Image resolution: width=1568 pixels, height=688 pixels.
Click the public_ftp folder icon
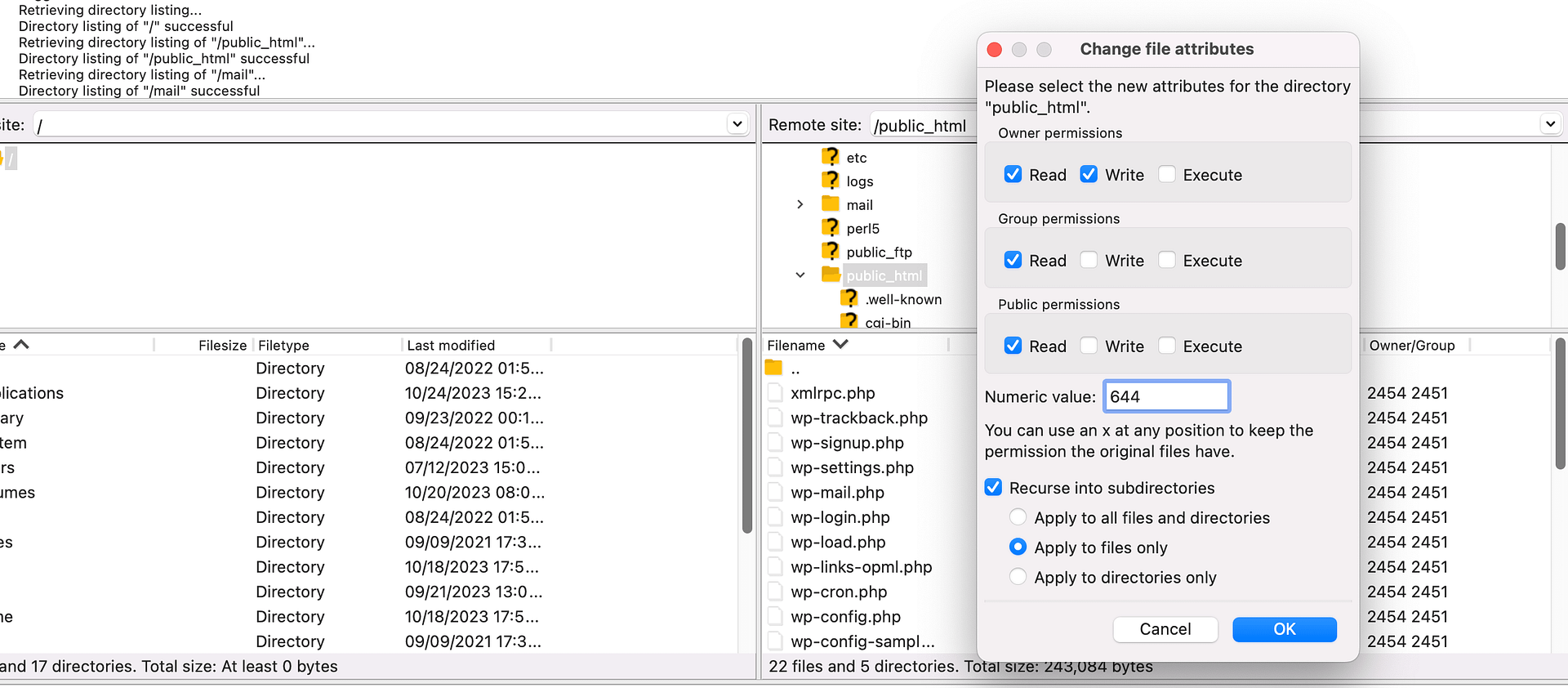831,252
